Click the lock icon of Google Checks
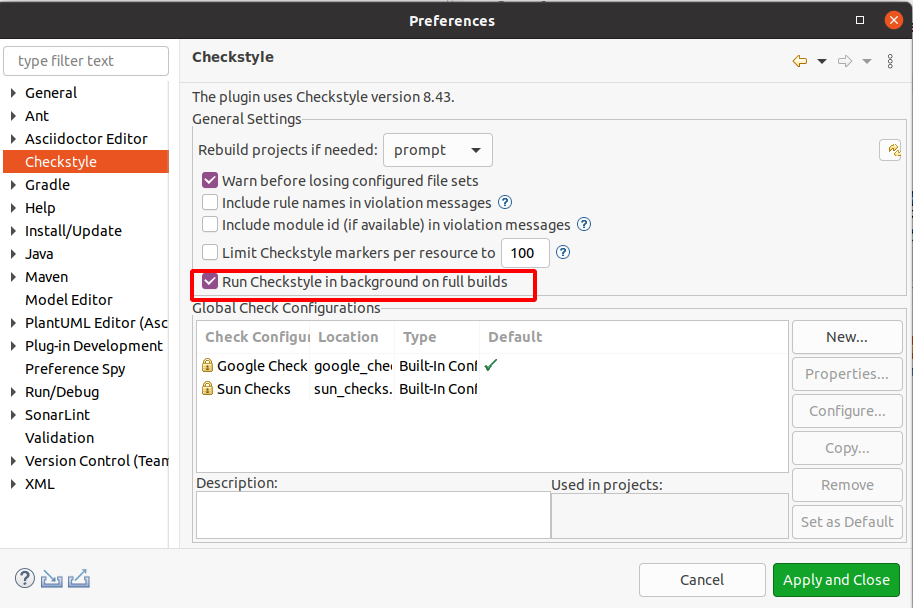 pyautogui.click(x=207, y=365)
